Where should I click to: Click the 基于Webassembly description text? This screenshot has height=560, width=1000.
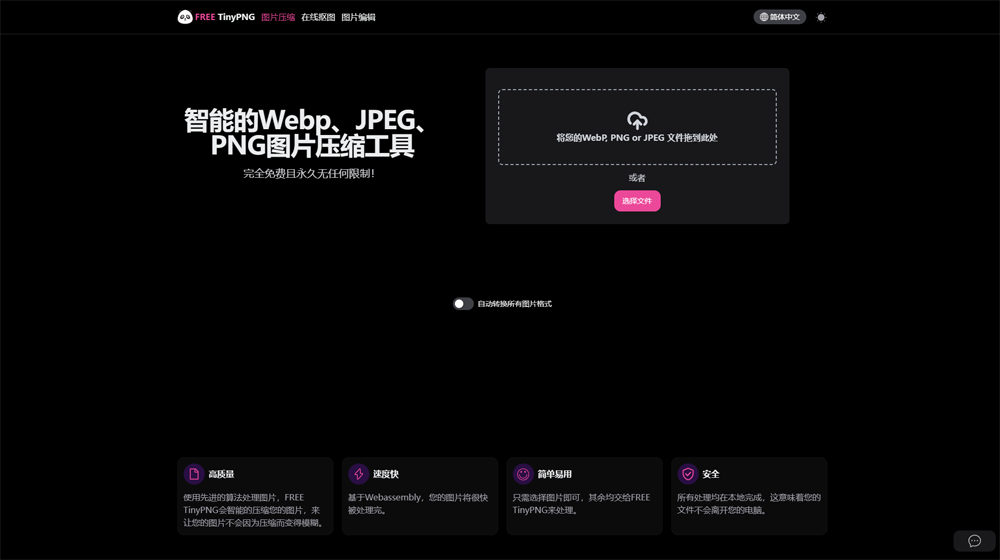tap(418, 504)
